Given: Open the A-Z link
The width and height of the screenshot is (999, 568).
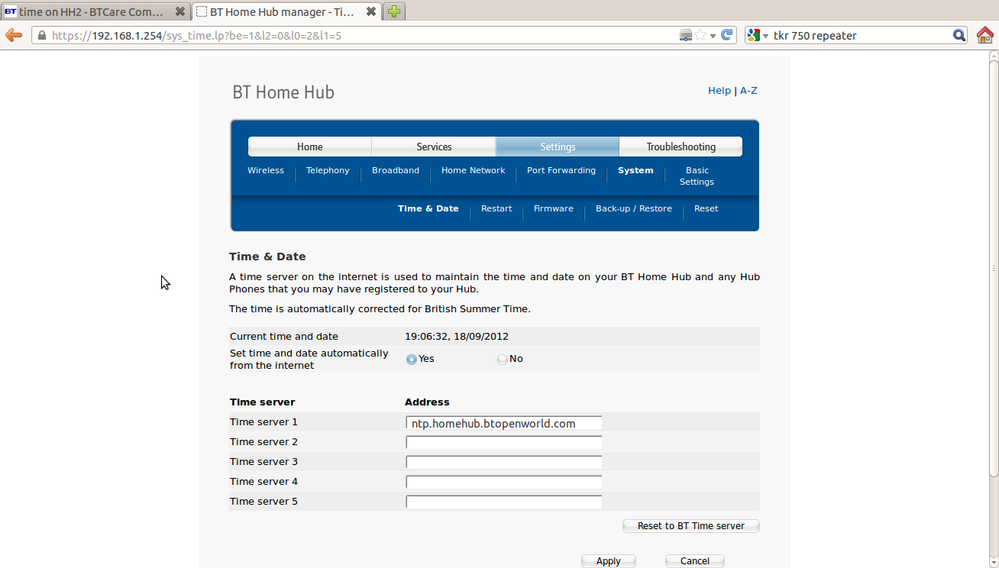Looking at the screenshot, I should (749, 90).
